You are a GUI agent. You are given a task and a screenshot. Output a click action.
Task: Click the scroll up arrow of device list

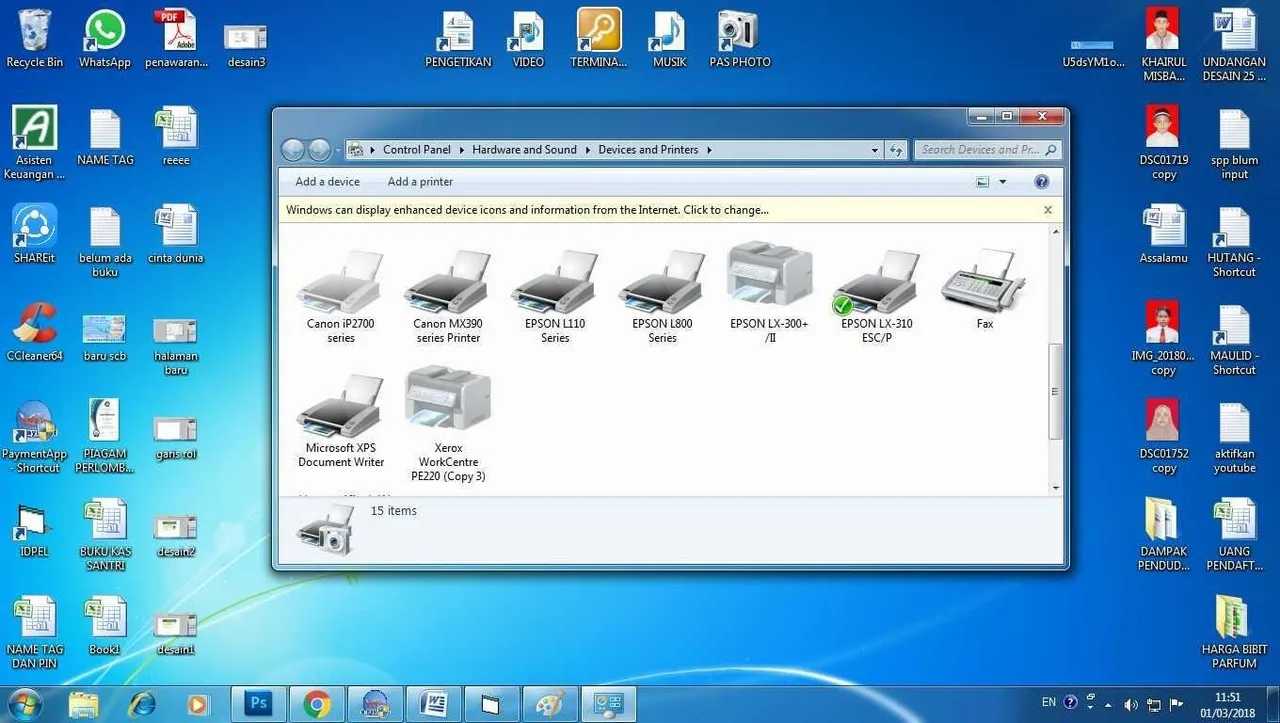(1055, 232)
